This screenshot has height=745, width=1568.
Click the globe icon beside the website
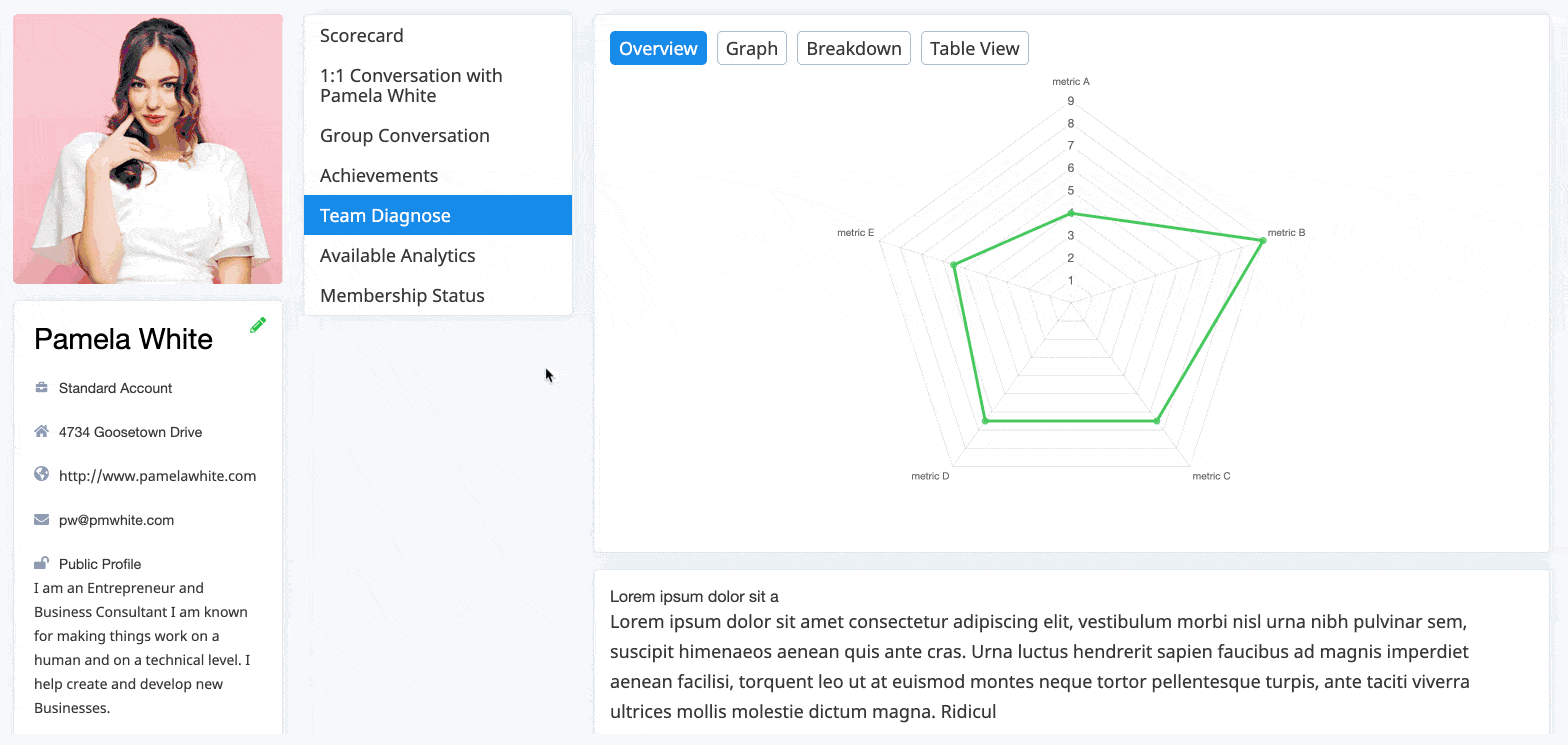tap(41, 475)
